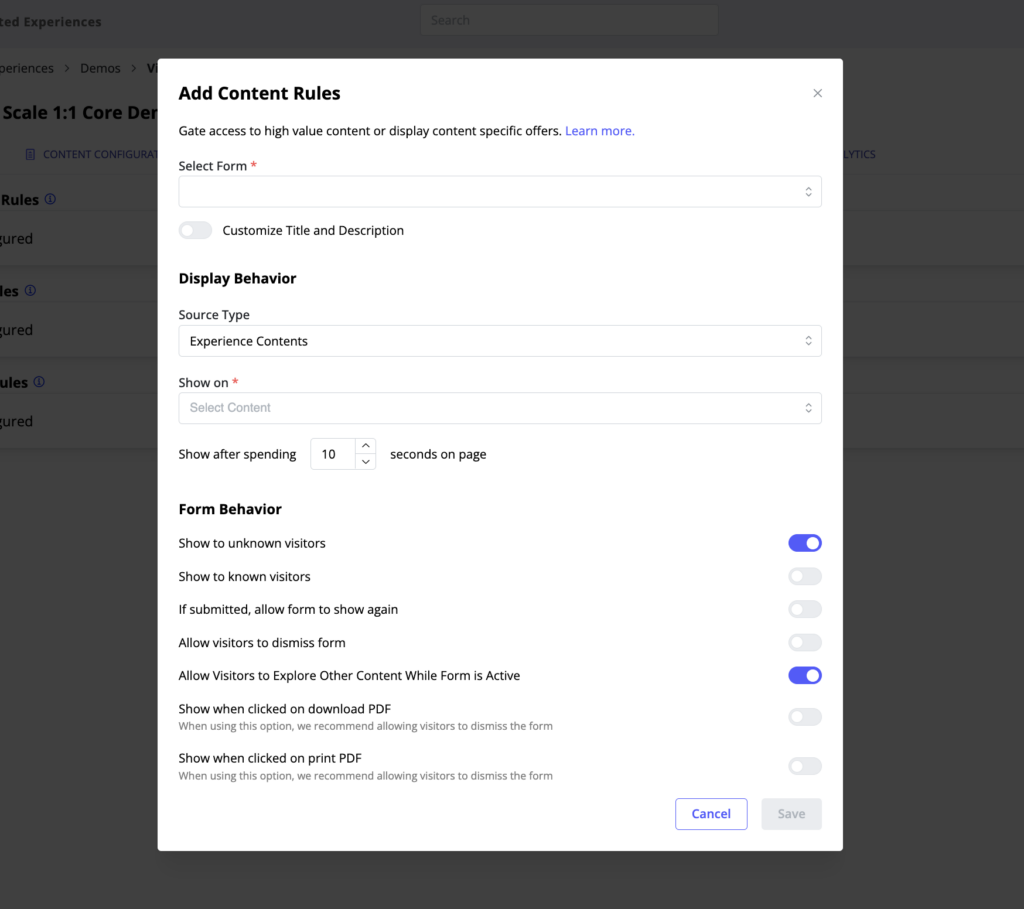The width and height of the screenshot is (1024, 909).
Task: Open the Learn more link
Action: tap(600, 131)
